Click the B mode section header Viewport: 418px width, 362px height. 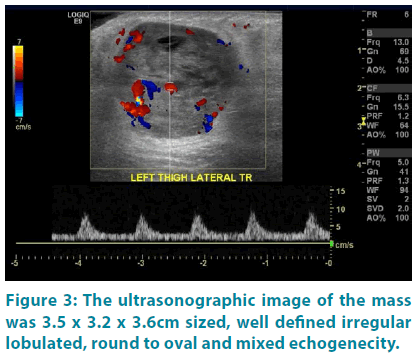(x=388, y=33)
